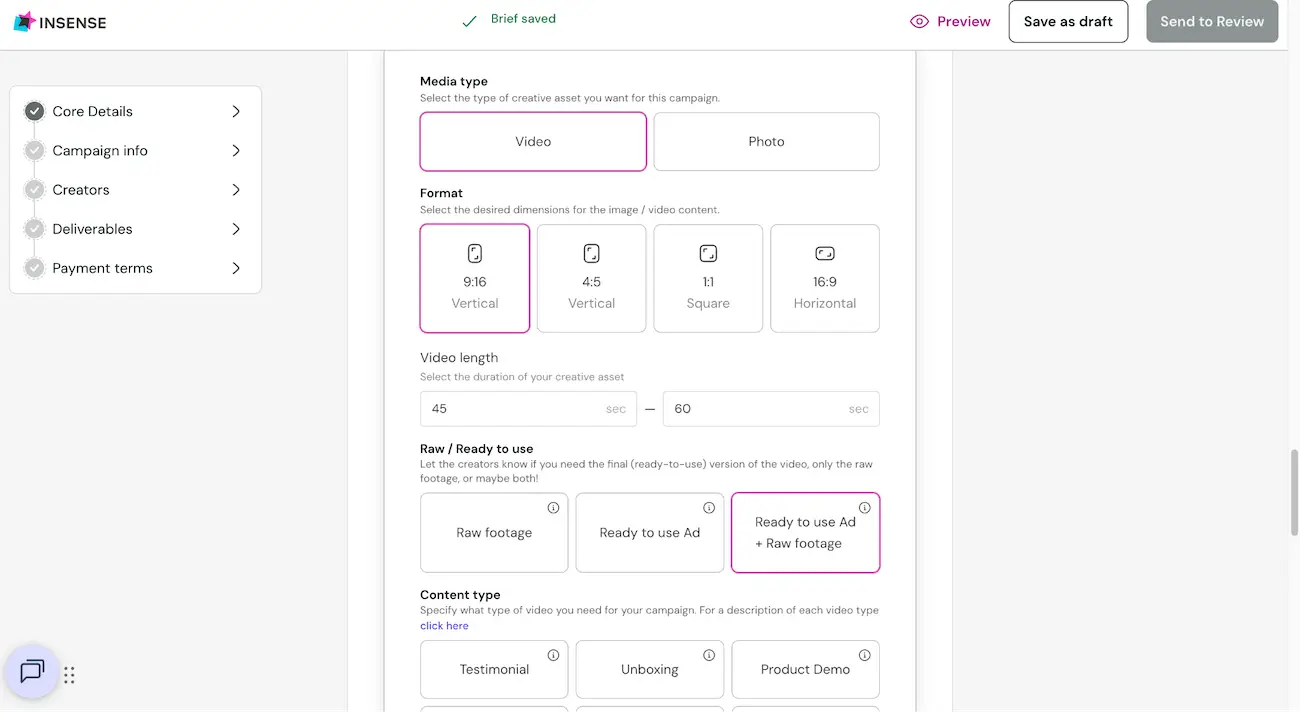Click the drag handle beside the chat widget

tap(69, 675)
